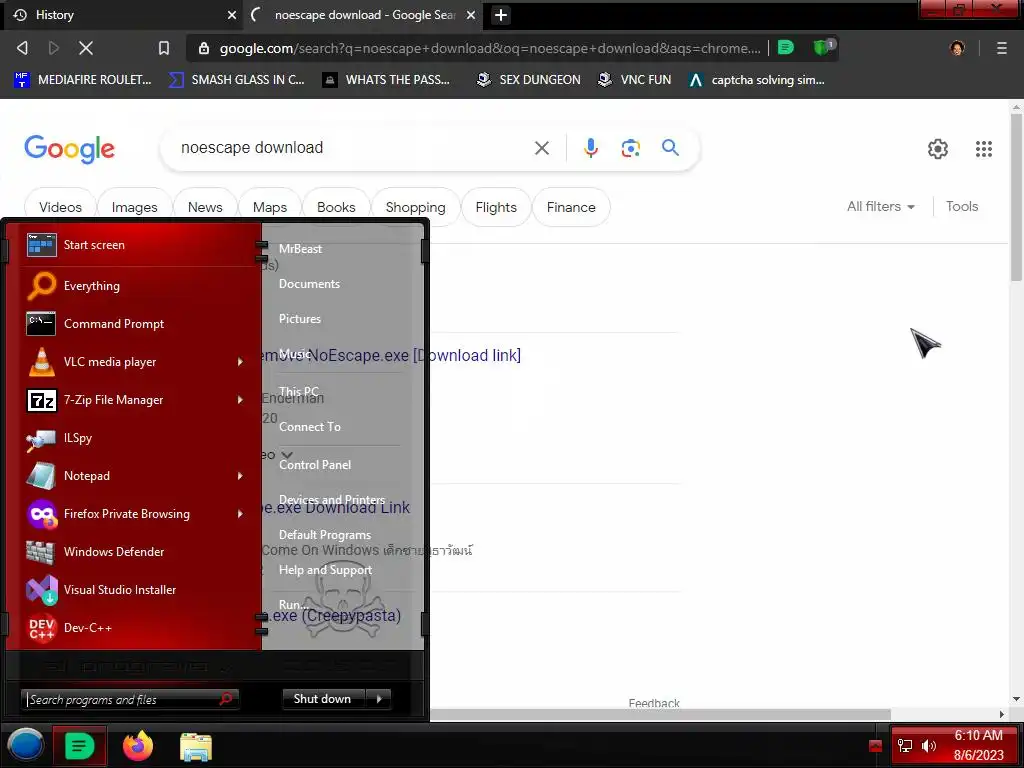
Task: Open a new tab with plus icon
Action: (501, 15)
